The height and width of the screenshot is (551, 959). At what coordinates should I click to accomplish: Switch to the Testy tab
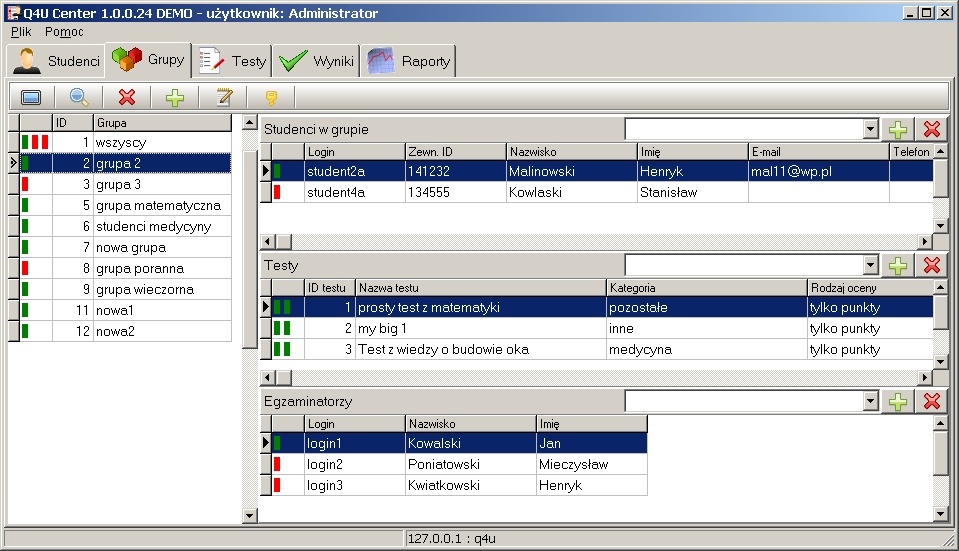coord(232,61)
